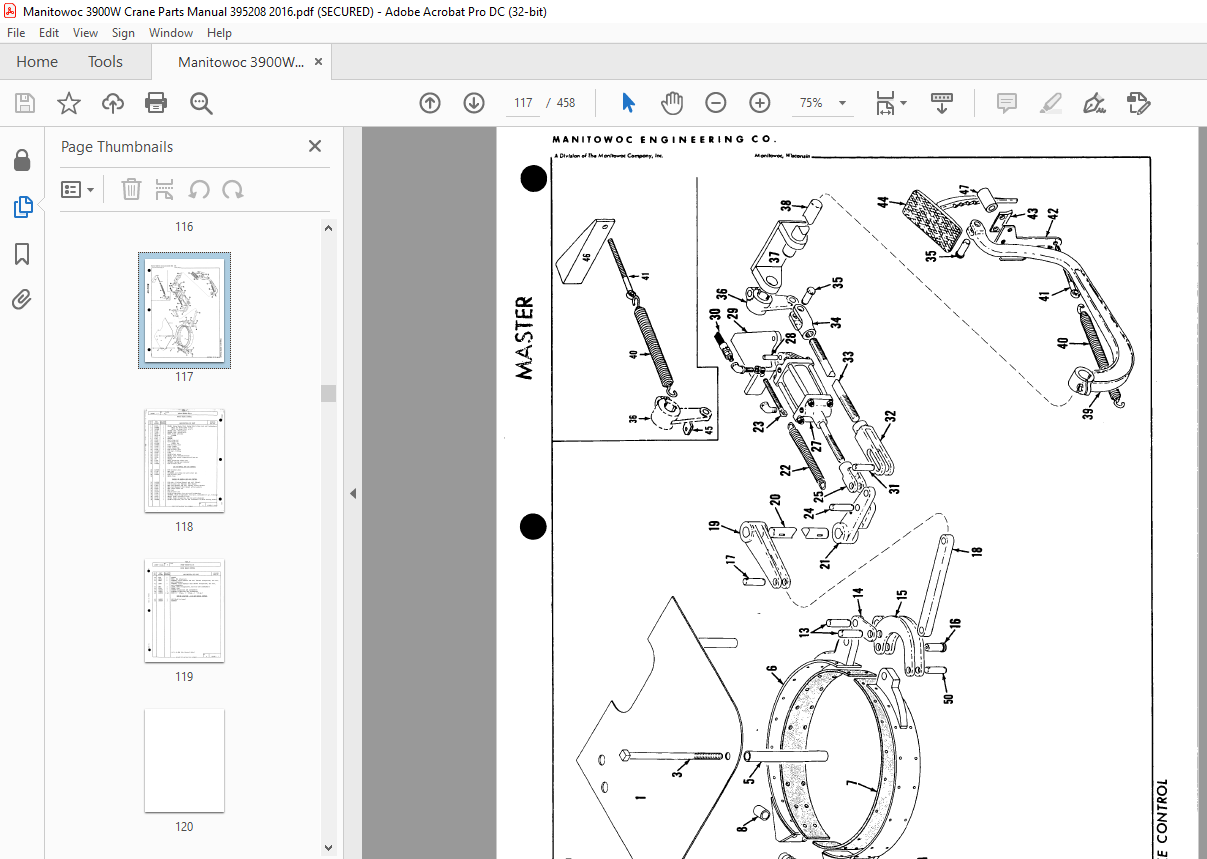Click the page number field showing 117
1207x859 pixels.
[523, 103]
